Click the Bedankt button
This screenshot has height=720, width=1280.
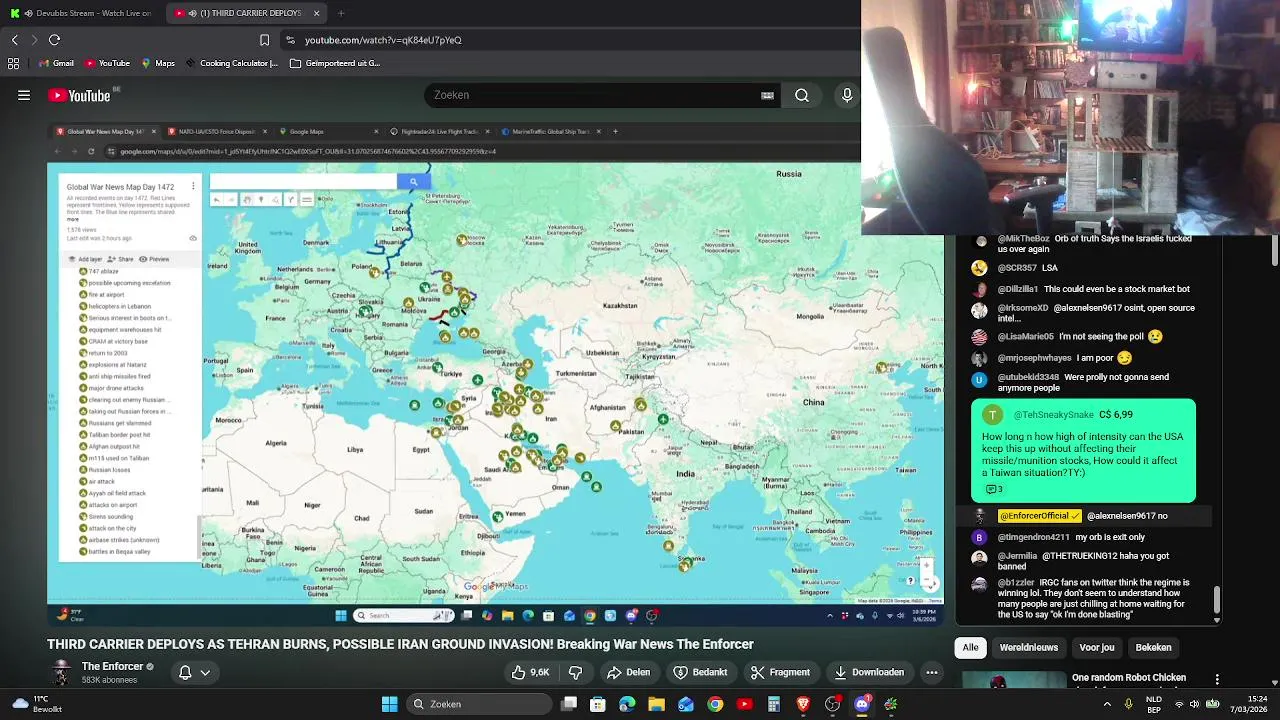click(x=700, y=672)
